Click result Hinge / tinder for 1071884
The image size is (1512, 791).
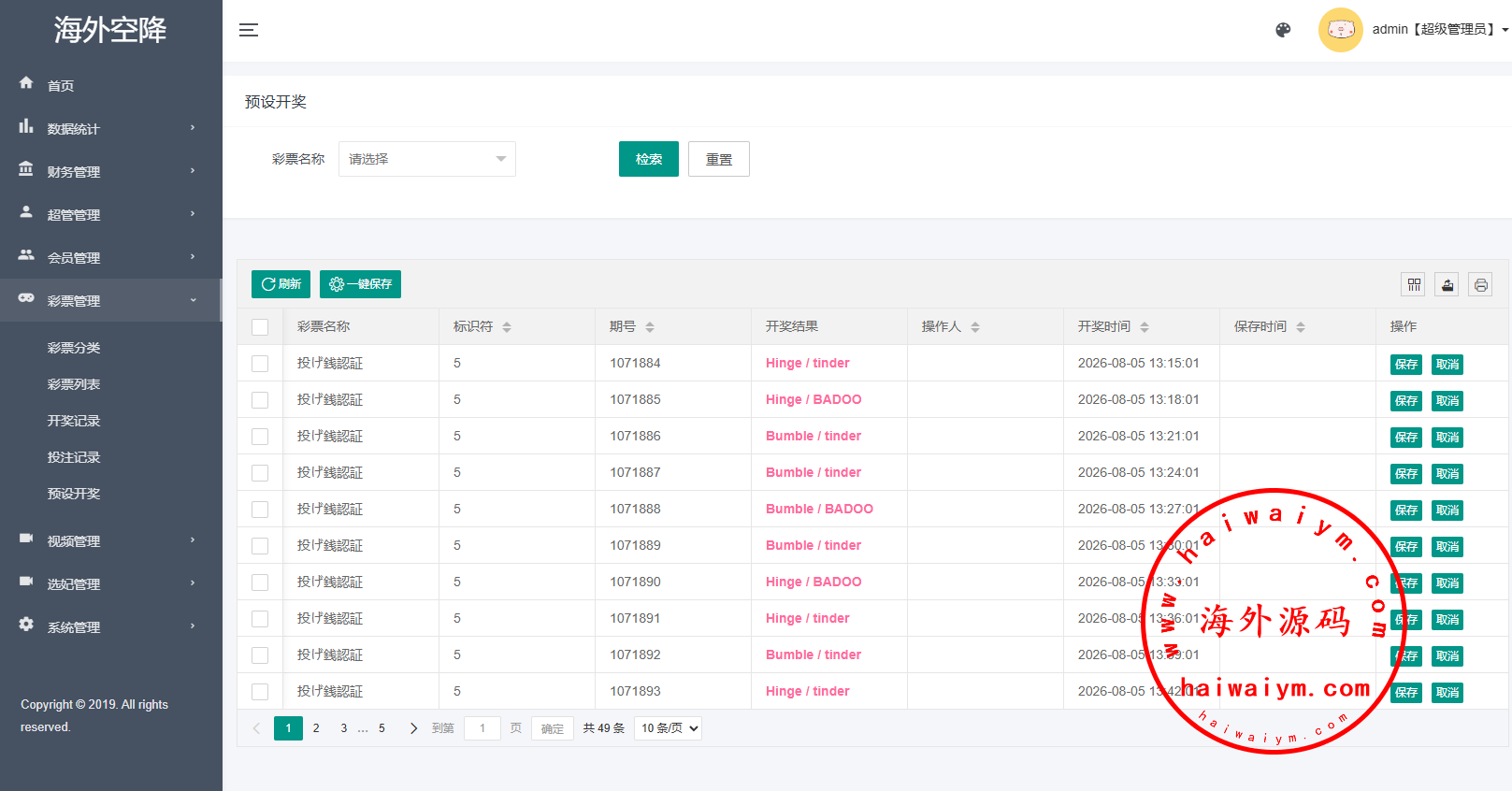808,363
